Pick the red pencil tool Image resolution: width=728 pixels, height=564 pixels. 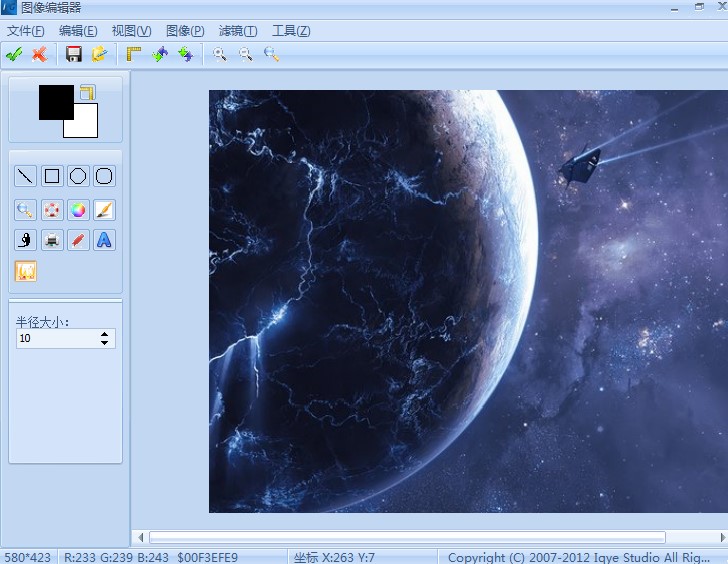[x=78, y=240]
